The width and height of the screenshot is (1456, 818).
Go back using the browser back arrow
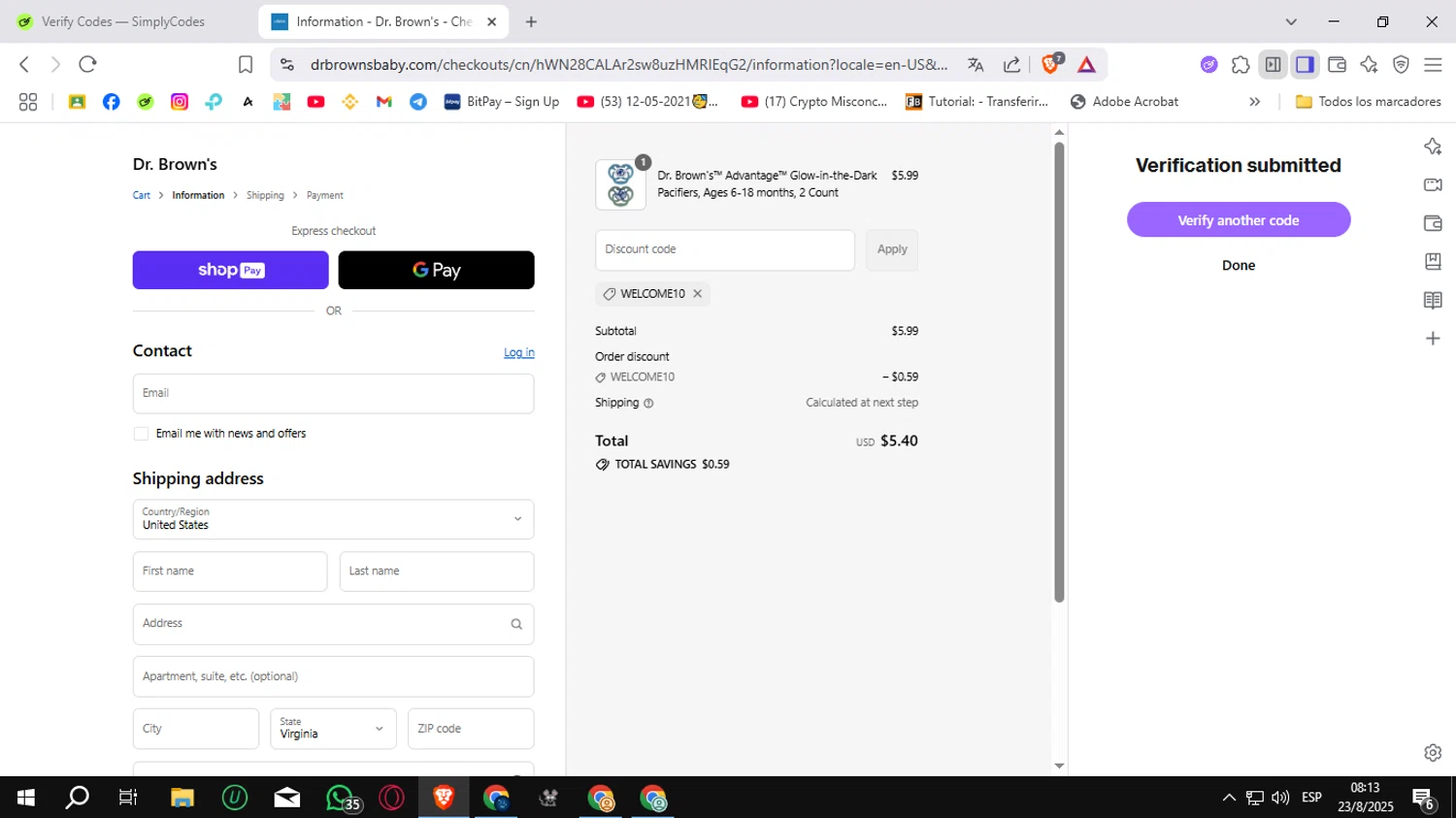click(x=24, y=64)
